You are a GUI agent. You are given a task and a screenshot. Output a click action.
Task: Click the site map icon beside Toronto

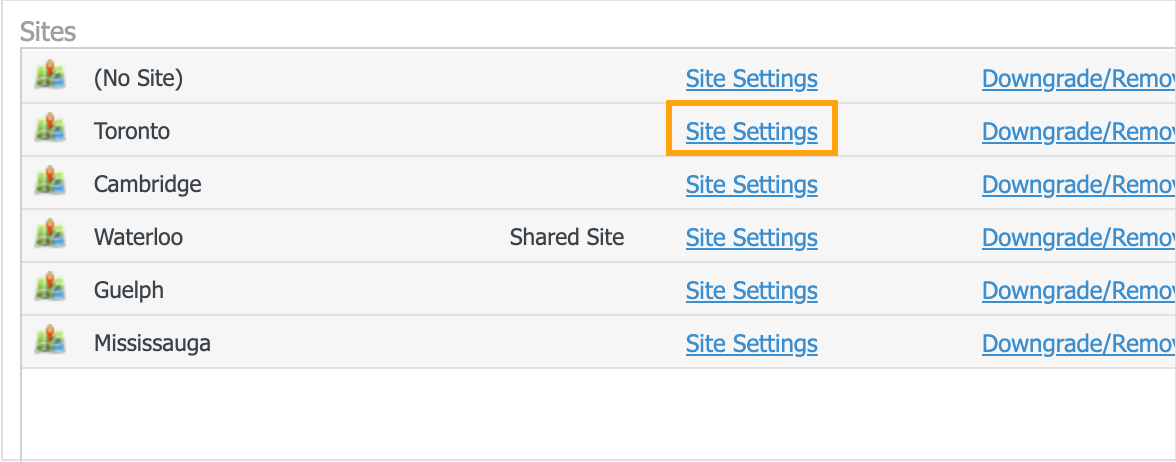point(50,129)
